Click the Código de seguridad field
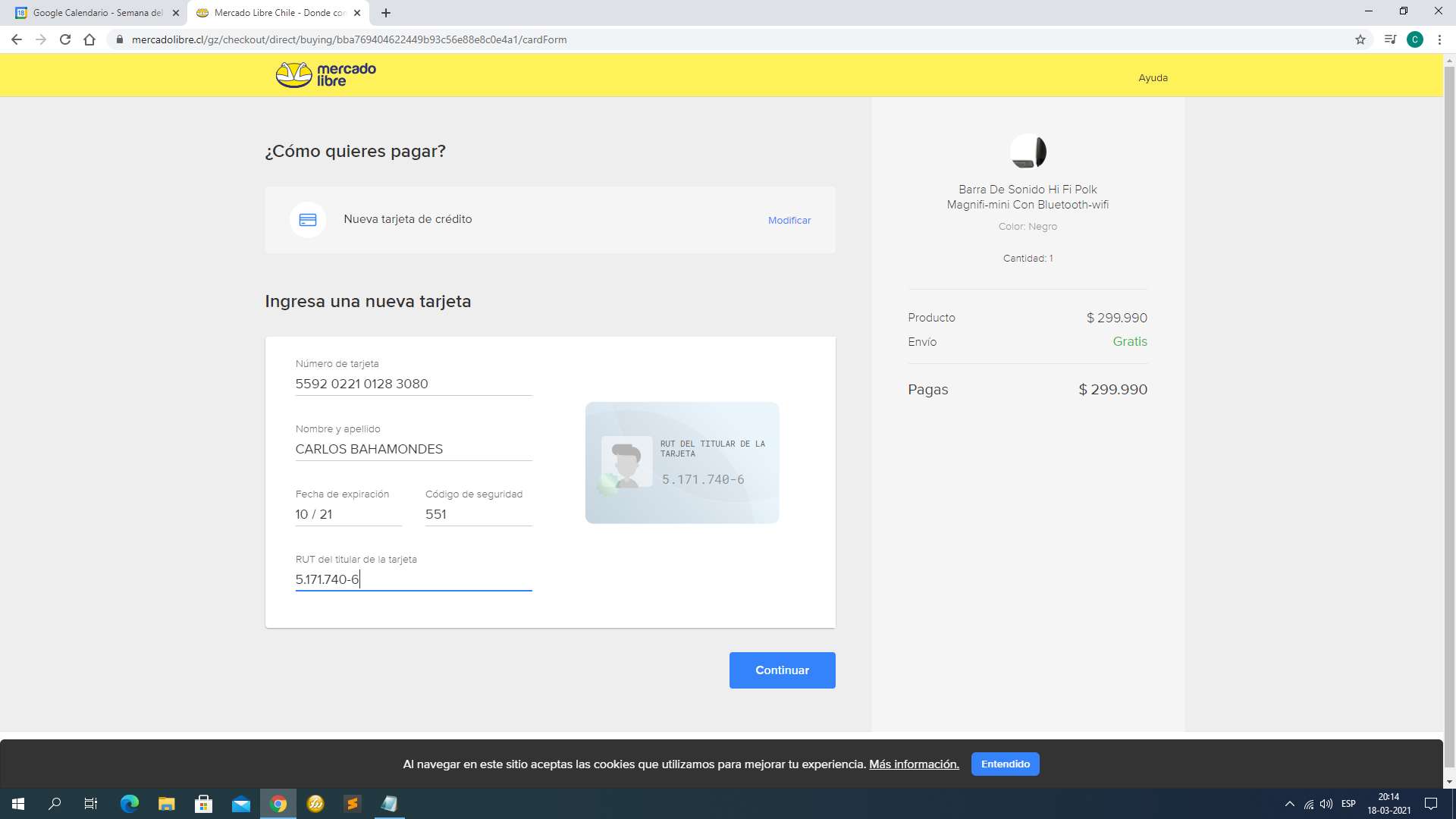 click(x=478, y=514)
